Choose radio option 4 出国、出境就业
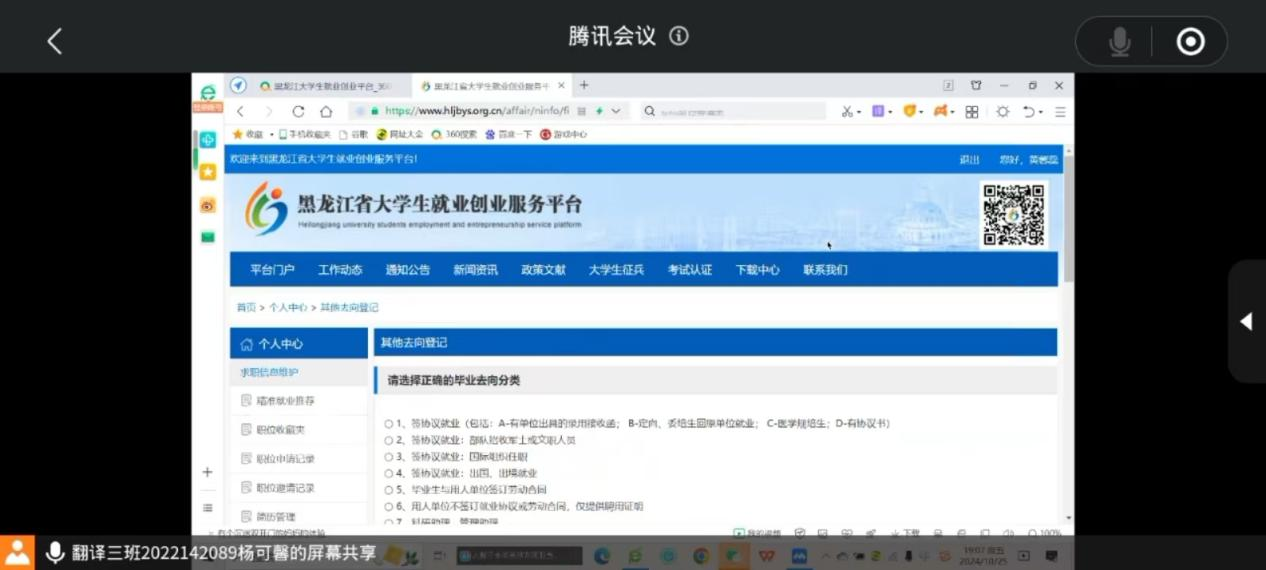1266x570 pixels. (x=389, y=473)
